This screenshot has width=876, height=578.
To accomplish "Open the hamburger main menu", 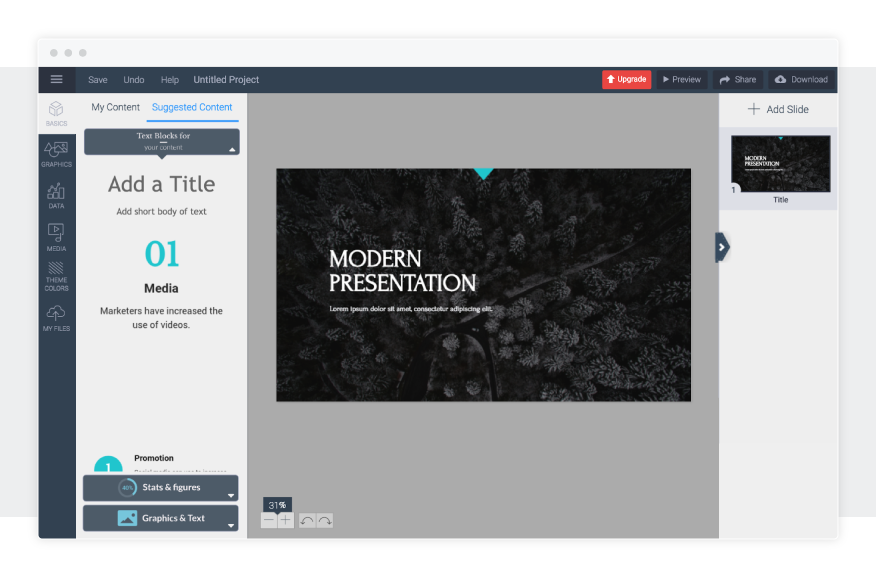I will (56, 79).
